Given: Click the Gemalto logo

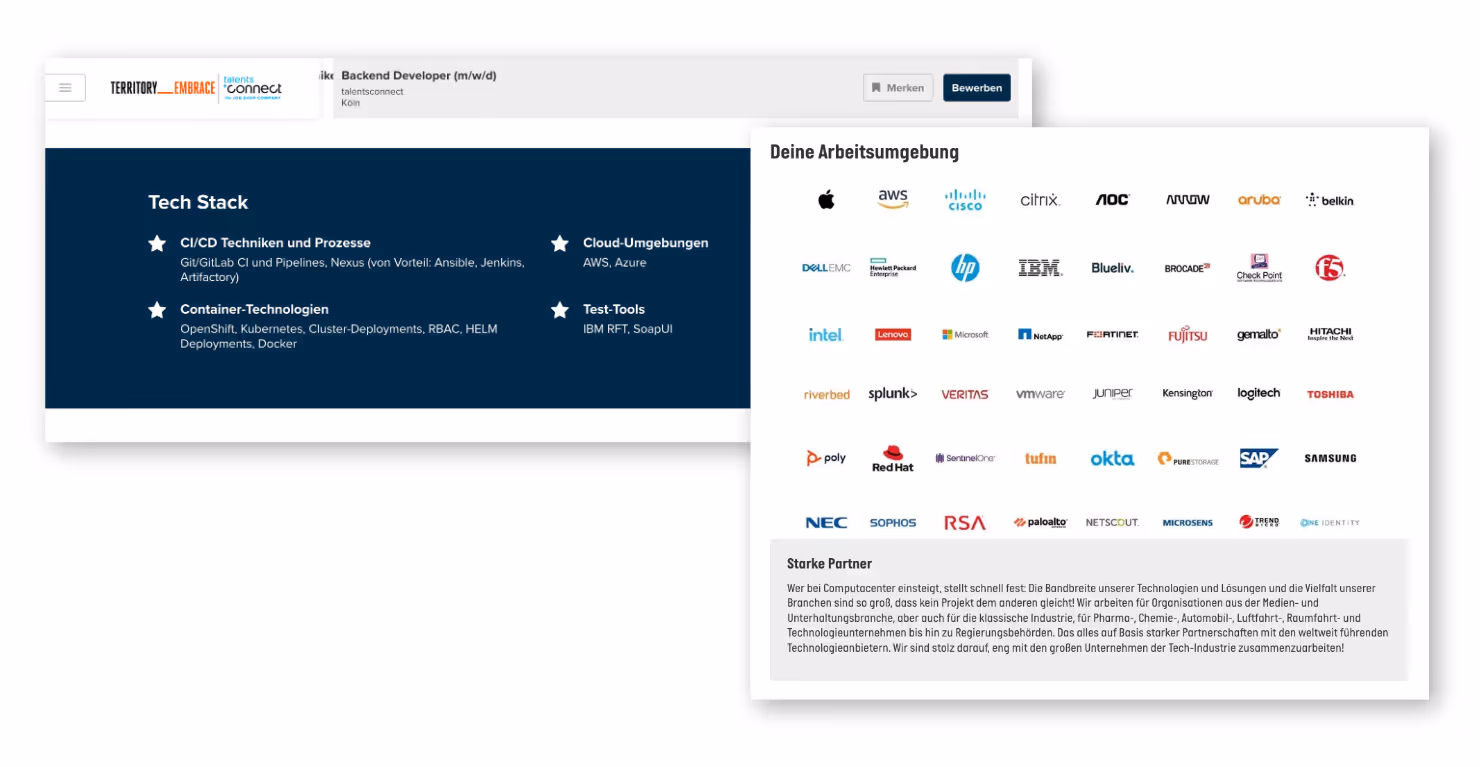Looking at the screenshot, I should click(1259, 335).
